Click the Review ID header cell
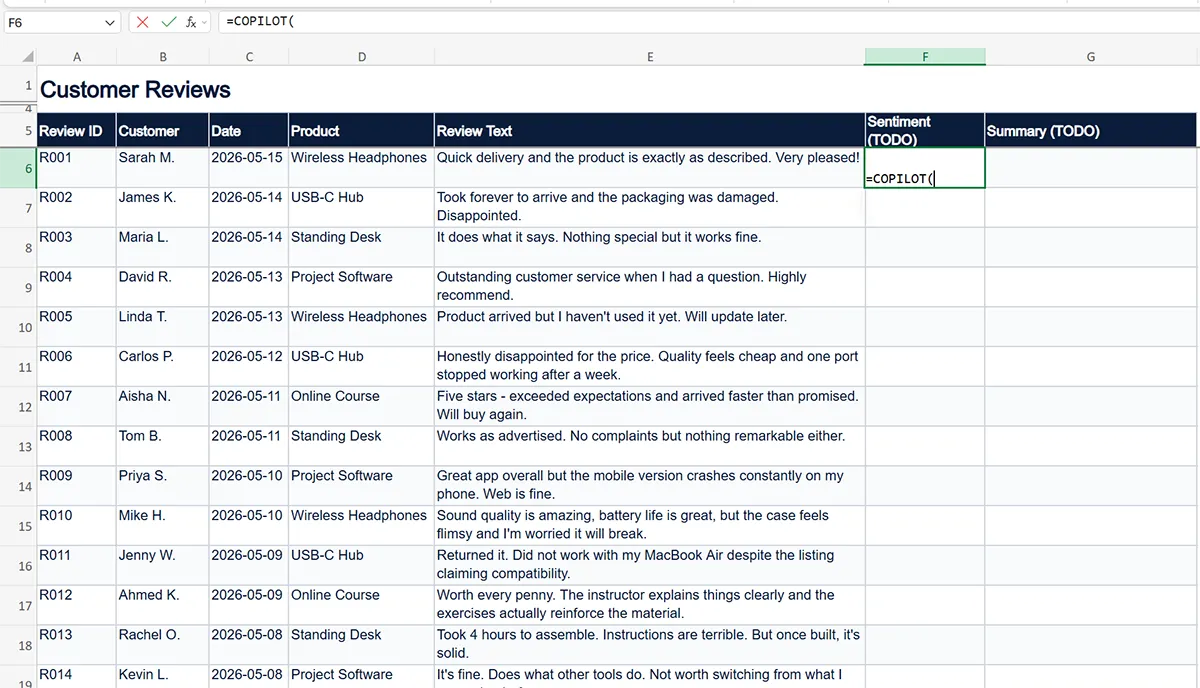 pos(77,130)
